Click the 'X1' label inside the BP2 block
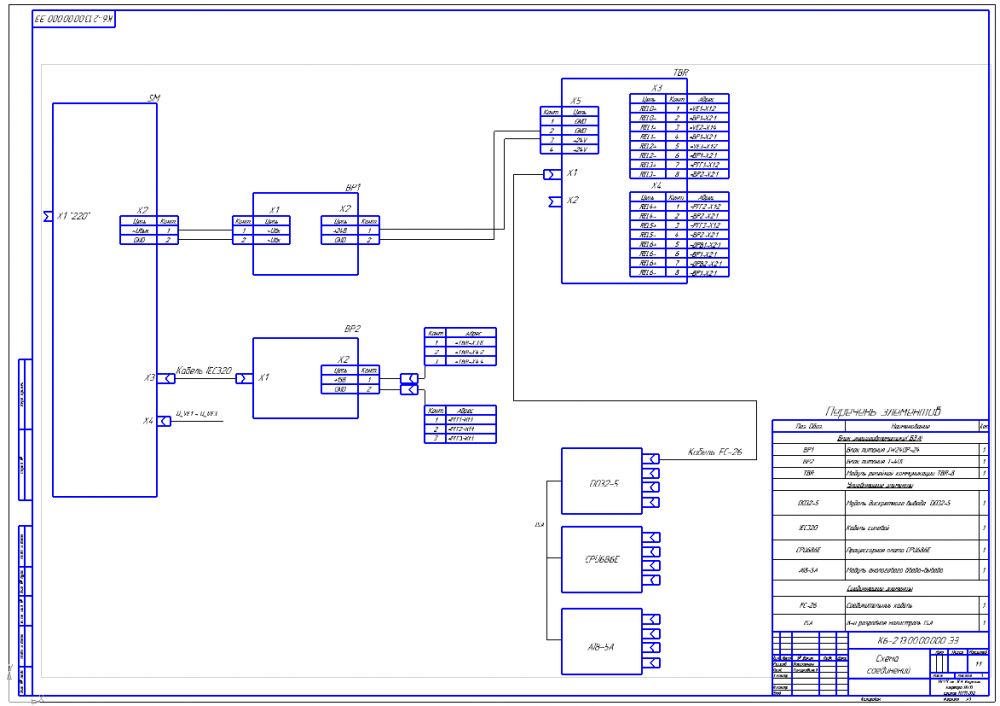Viewport: 1000px width, 706px height. (x=263, y=378)
